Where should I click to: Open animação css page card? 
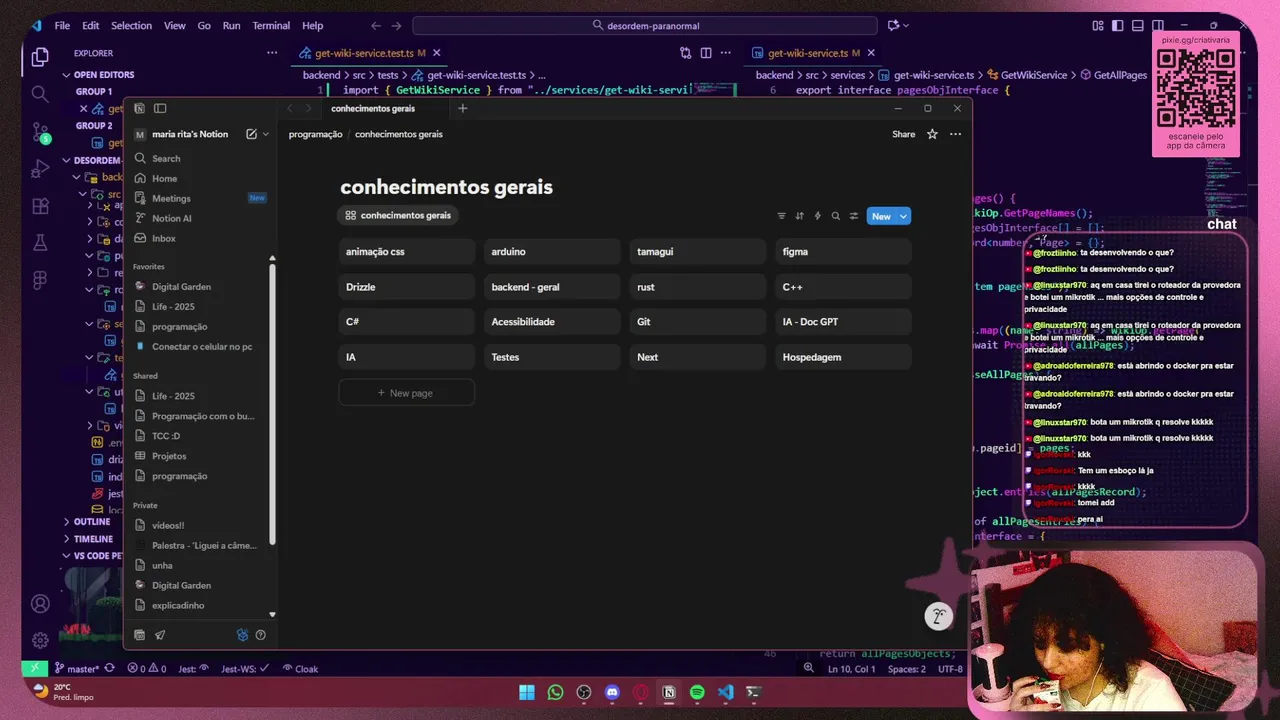(406, 252)
